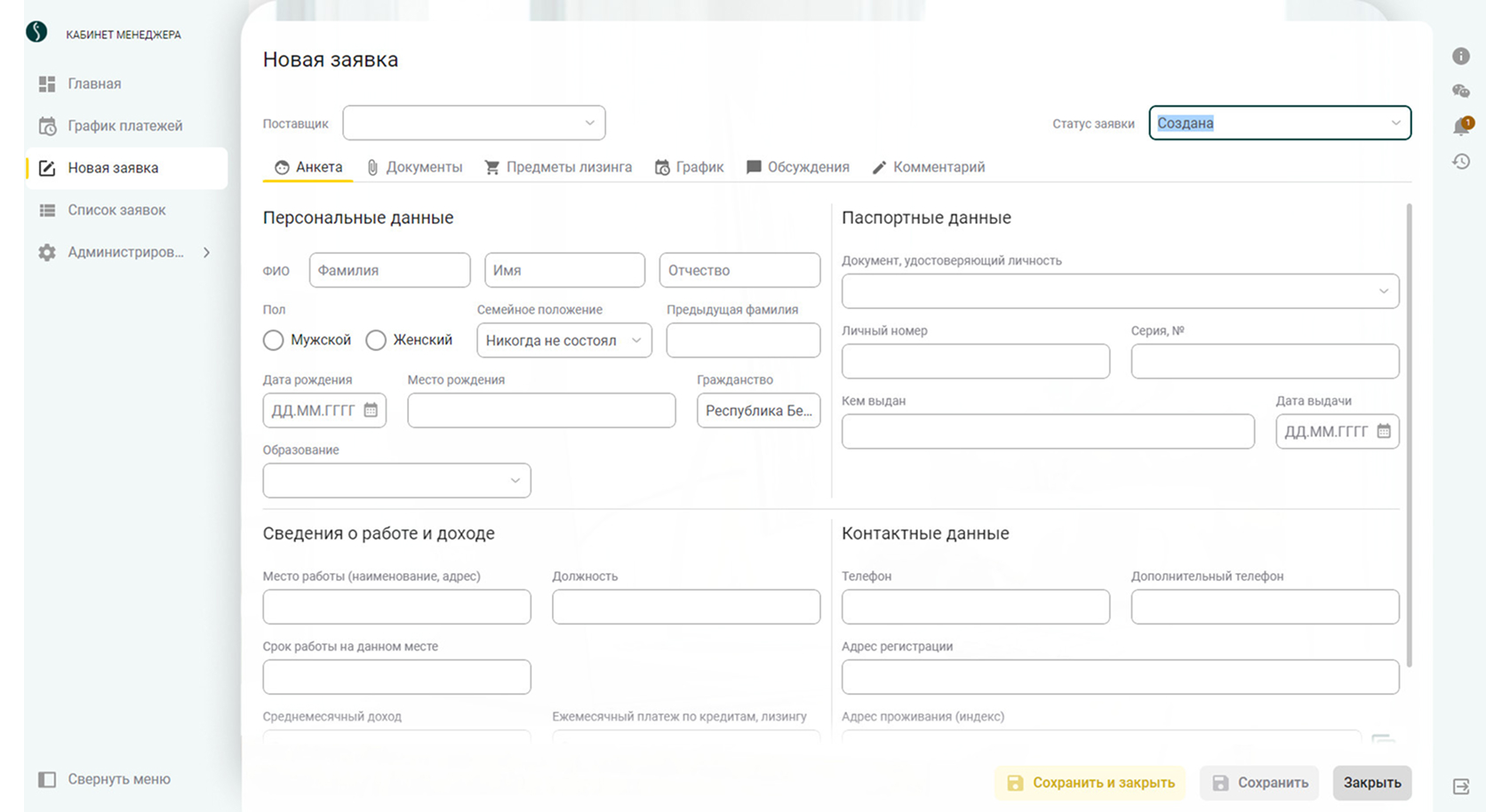The image size is (1486, 812).
Task: Focus the Серия, № field
Action: pos(1265,362)
